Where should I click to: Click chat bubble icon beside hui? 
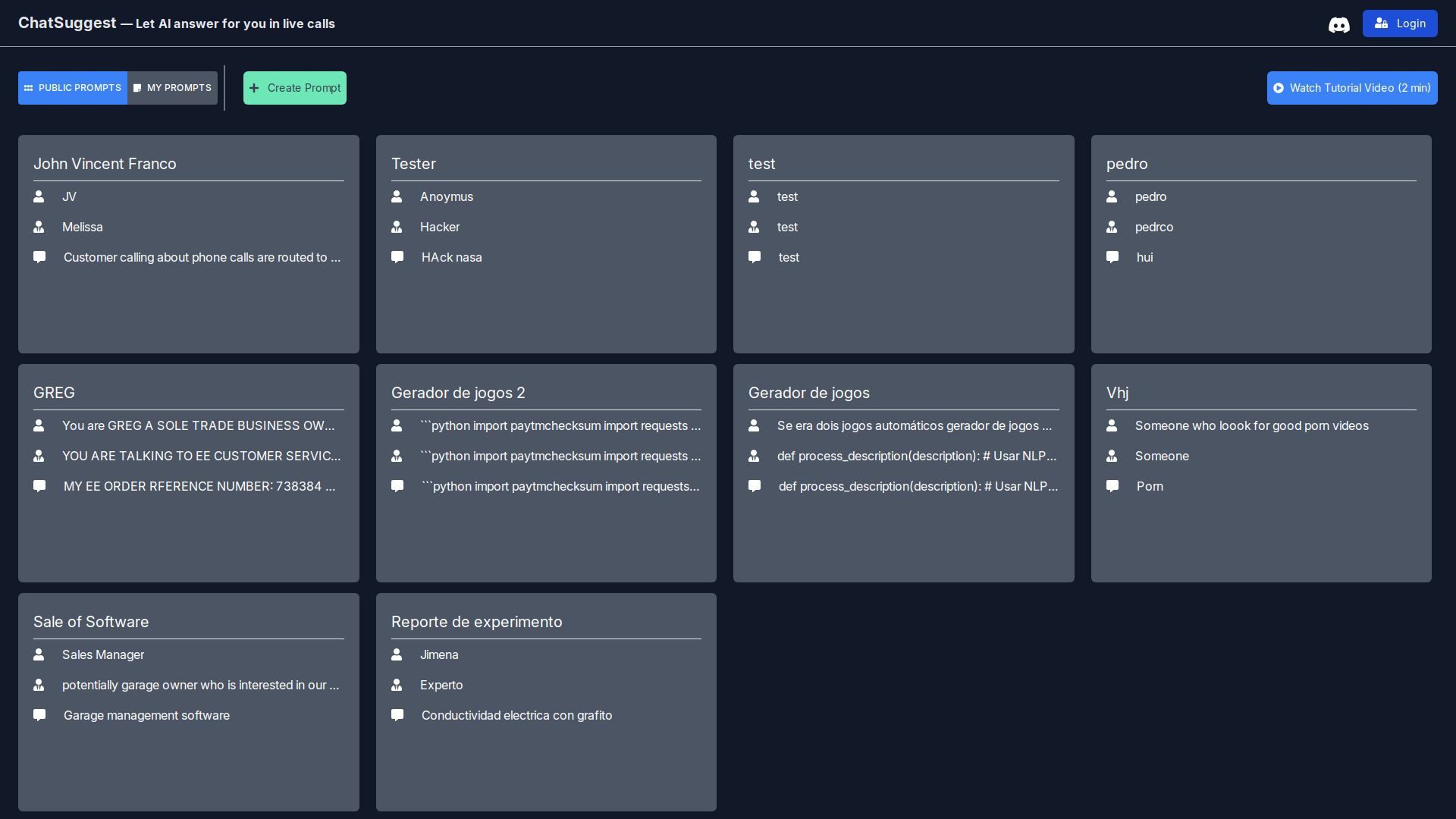(1112, 257)
